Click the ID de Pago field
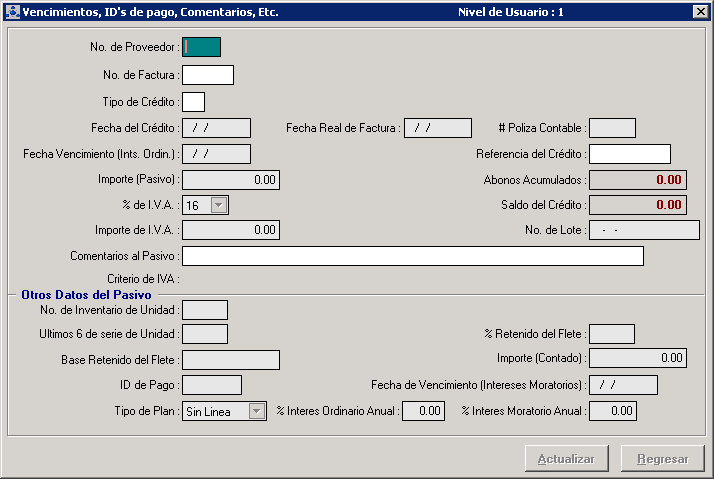The image size is (714, 480). [x=212, y=385]
